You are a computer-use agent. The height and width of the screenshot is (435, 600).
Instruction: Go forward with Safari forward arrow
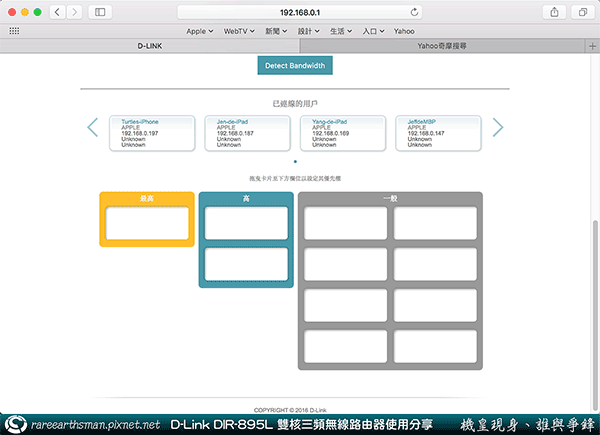[74, 12]
